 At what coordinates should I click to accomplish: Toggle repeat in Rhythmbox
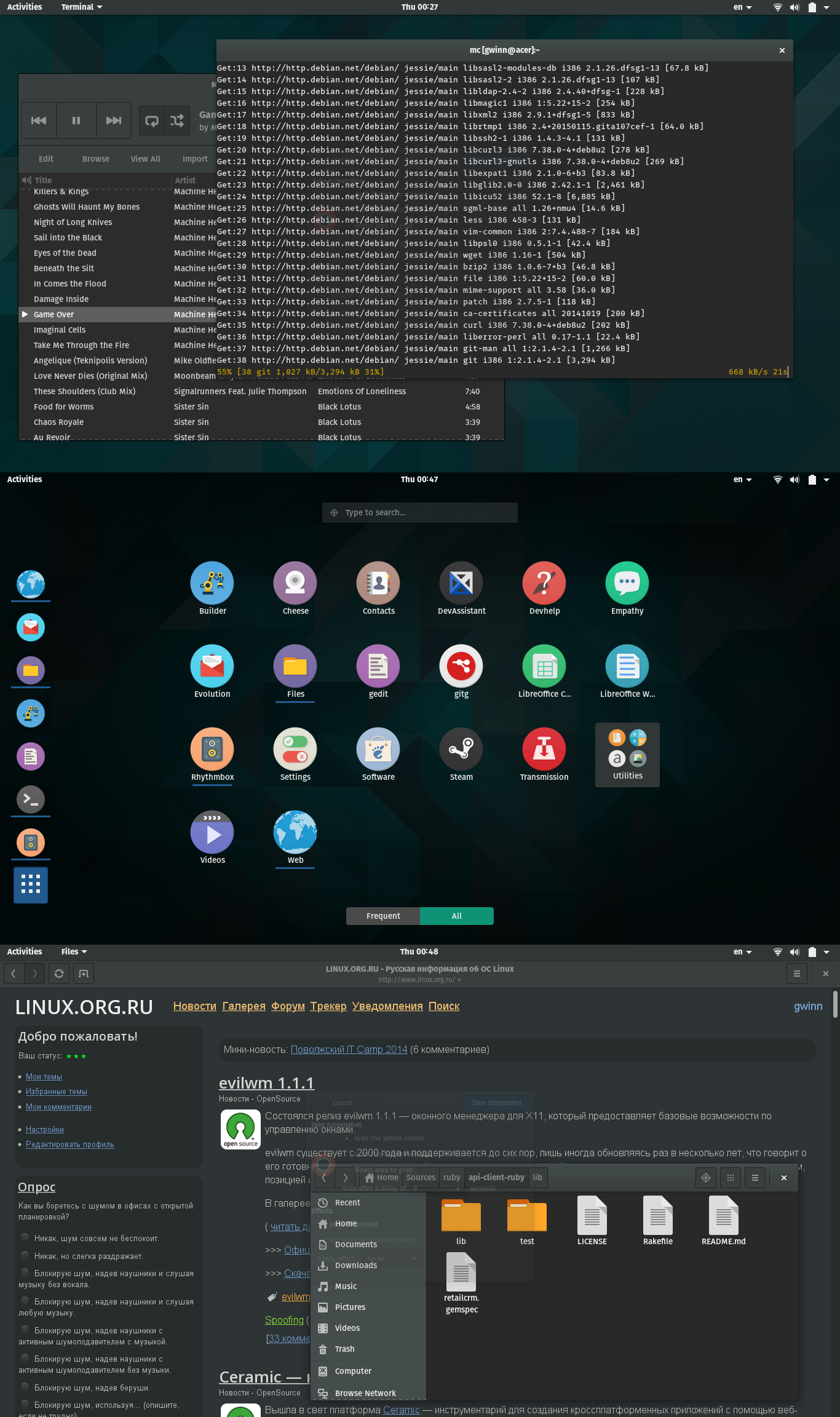[x=151, y=121]
